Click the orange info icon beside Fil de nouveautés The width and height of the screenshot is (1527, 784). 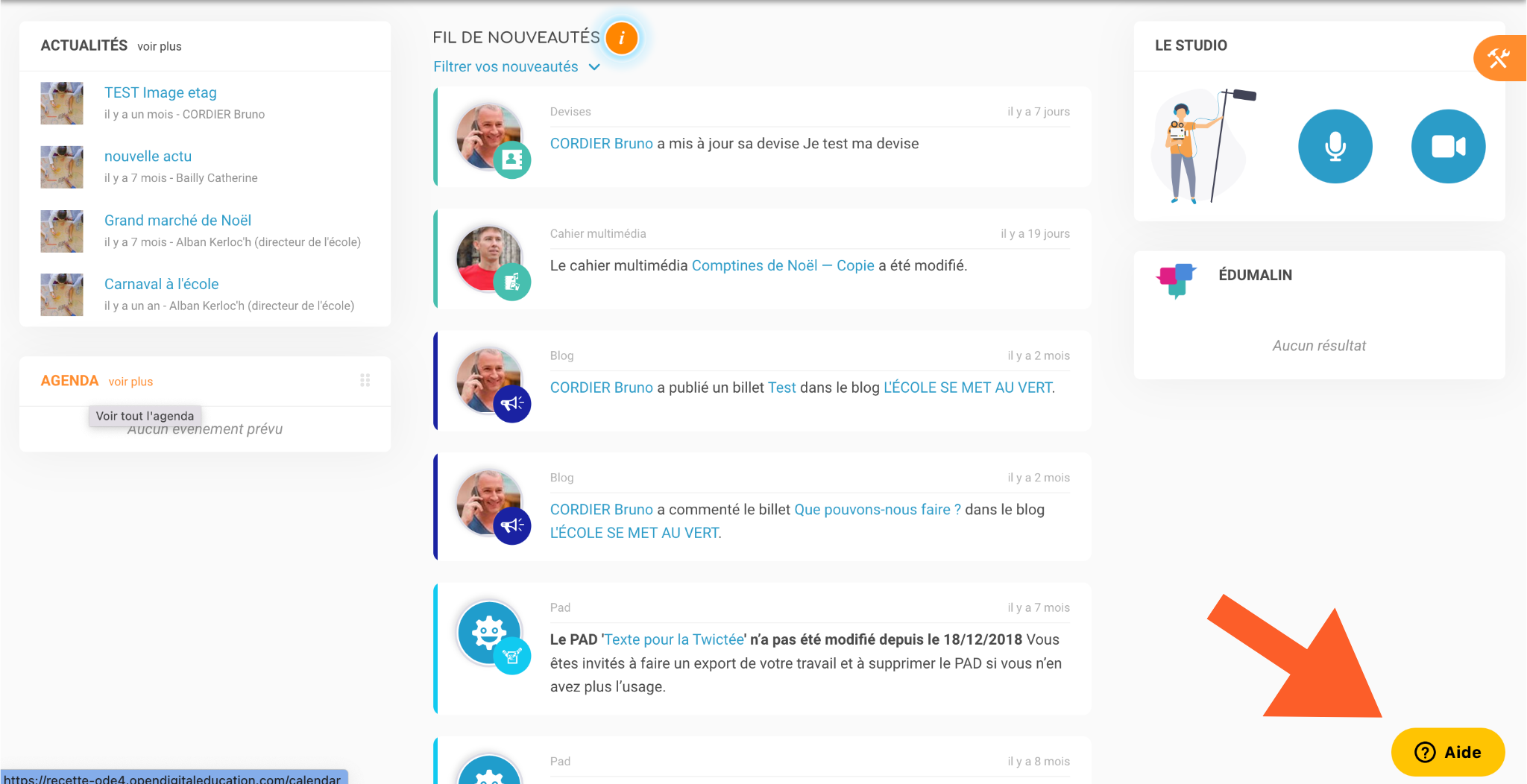[x=621, y=38]
